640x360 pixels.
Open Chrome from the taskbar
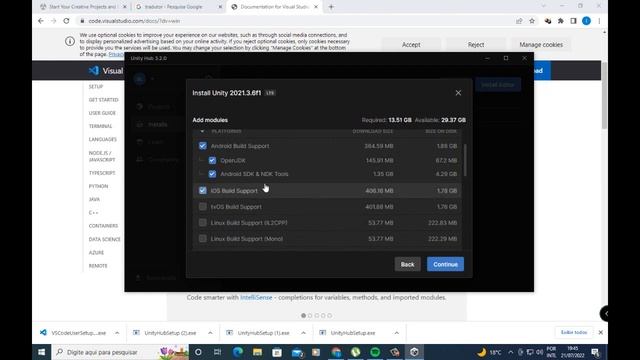pos(336,352)
